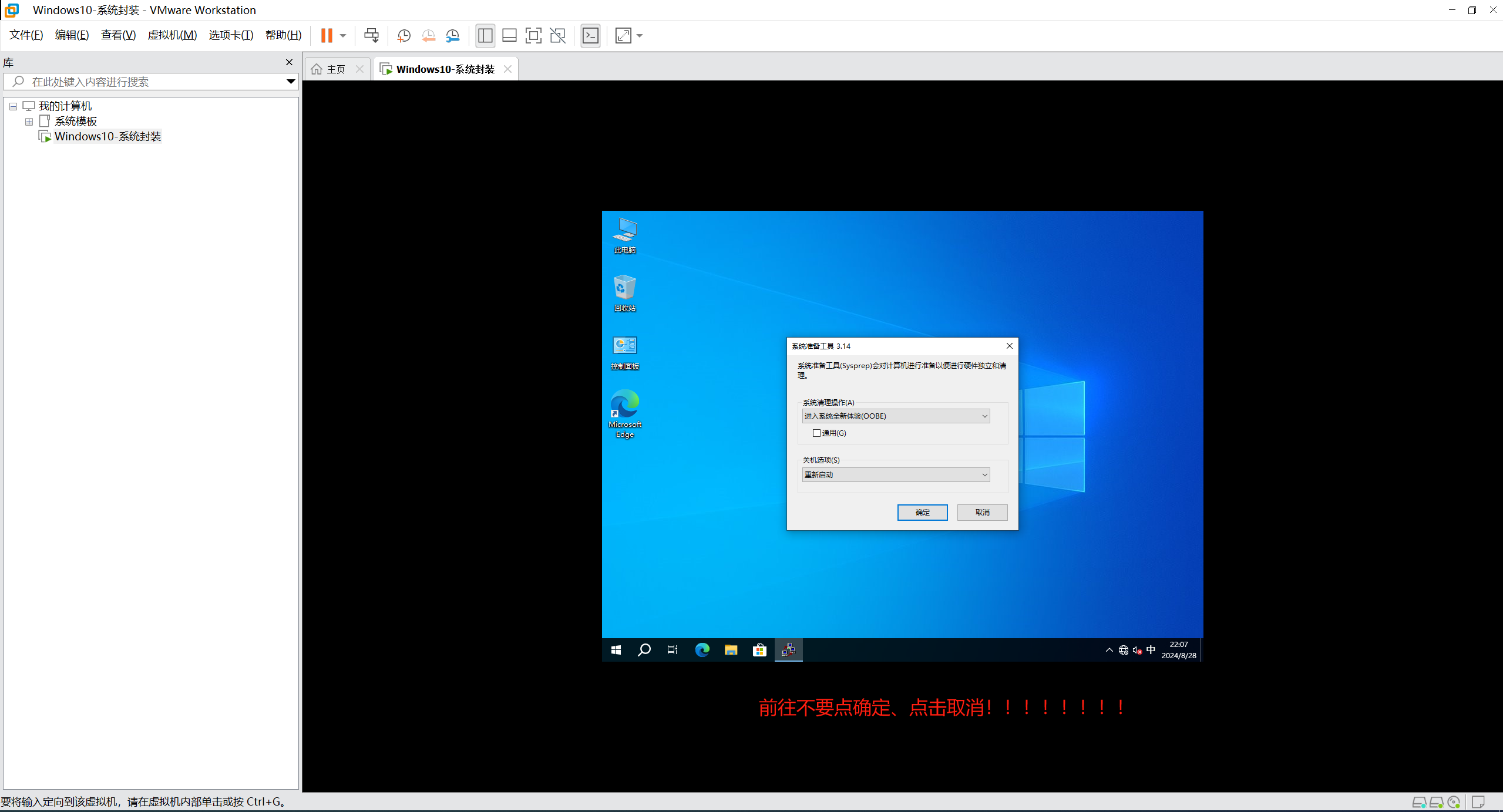Select the Windows10-系统封装 tab
Viewport: 1503px width, 812px height.
tap(445, 69)
